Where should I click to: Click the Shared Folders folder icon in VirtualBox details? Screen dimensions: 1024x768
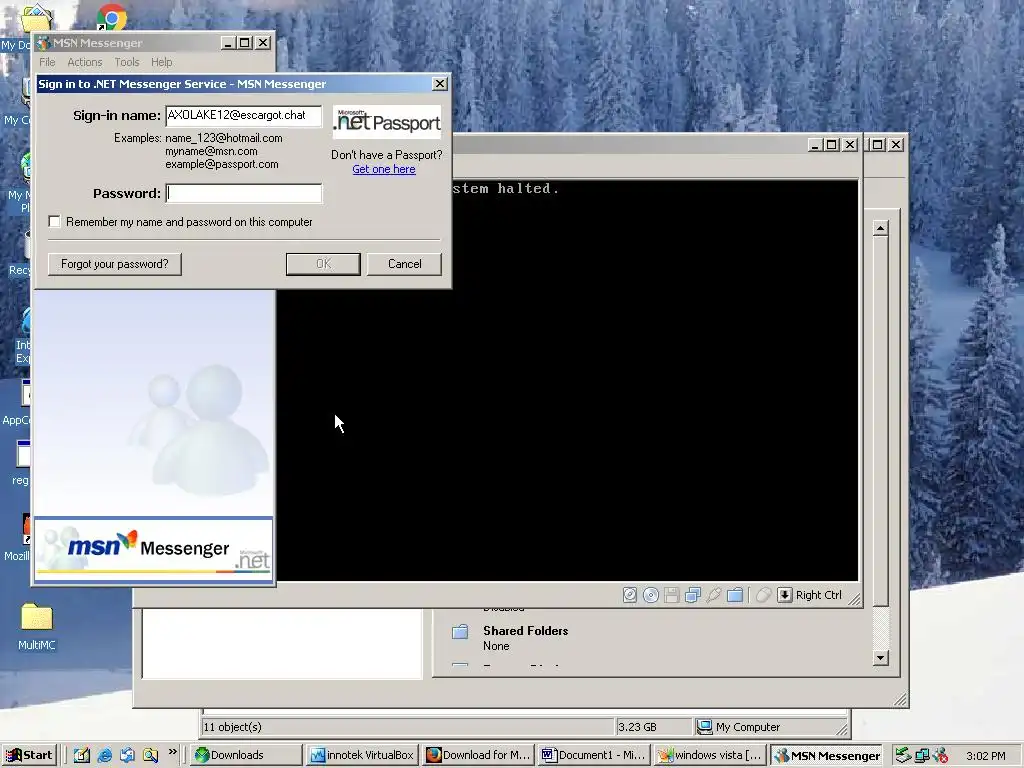[460, 632]
